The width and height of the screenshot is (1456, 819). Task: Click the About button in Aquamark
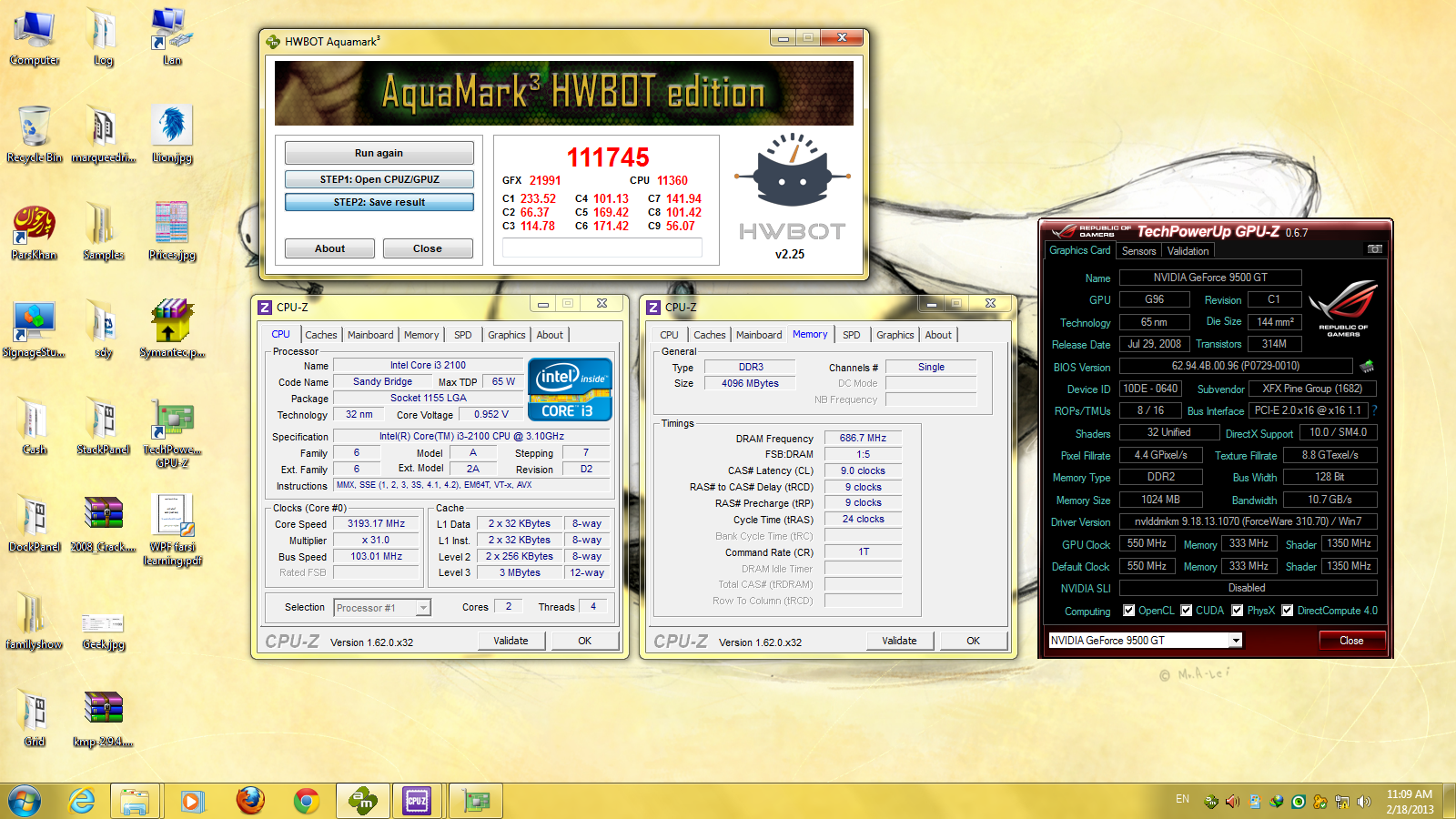329,248
